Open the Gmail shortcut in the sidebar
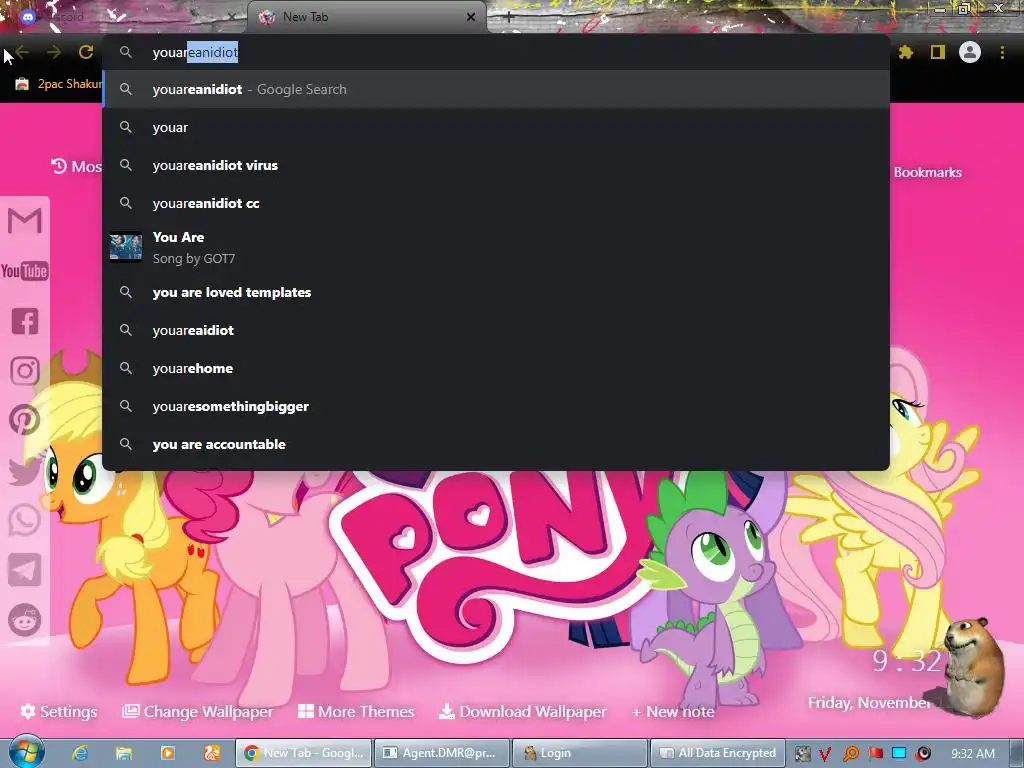Viewport: 1024px width, 768px height. click(x=25, y=221)
